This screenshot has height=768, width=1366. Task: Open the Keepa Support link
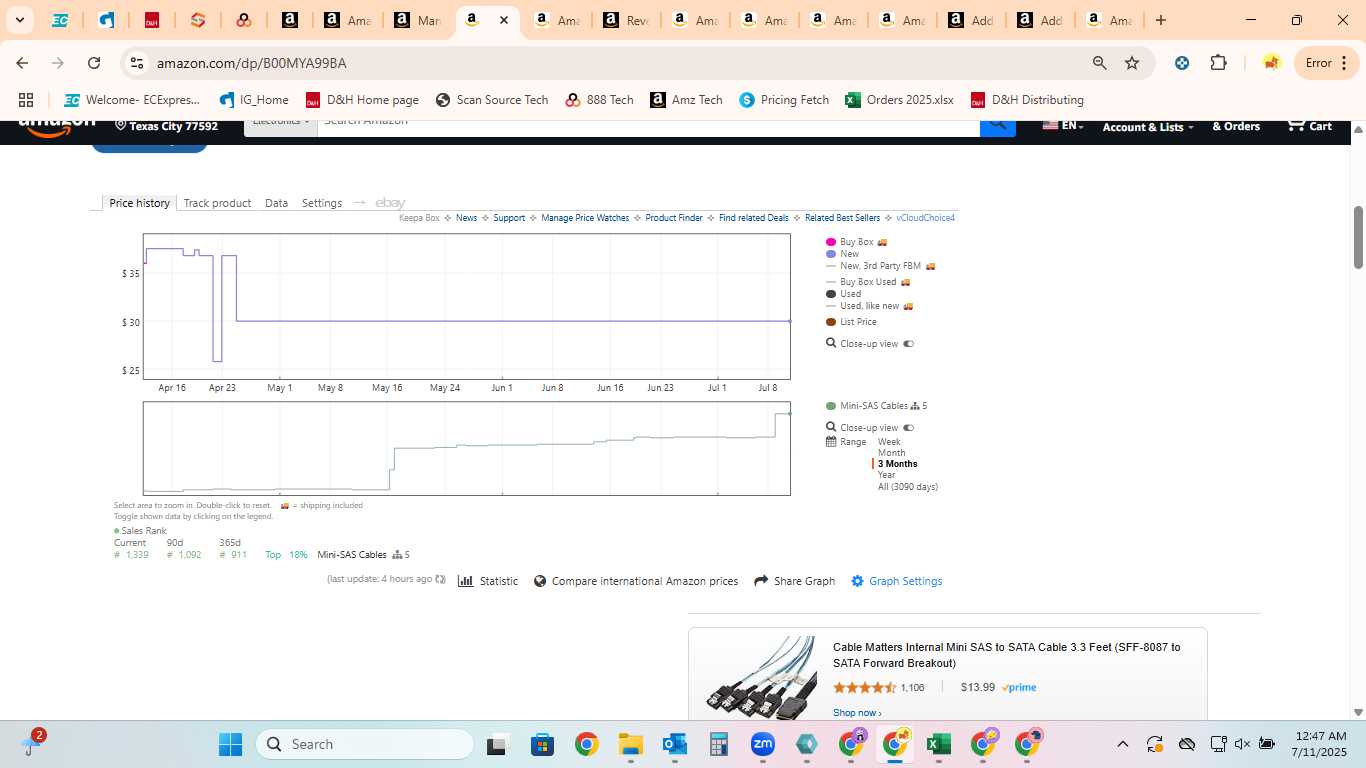509,218
